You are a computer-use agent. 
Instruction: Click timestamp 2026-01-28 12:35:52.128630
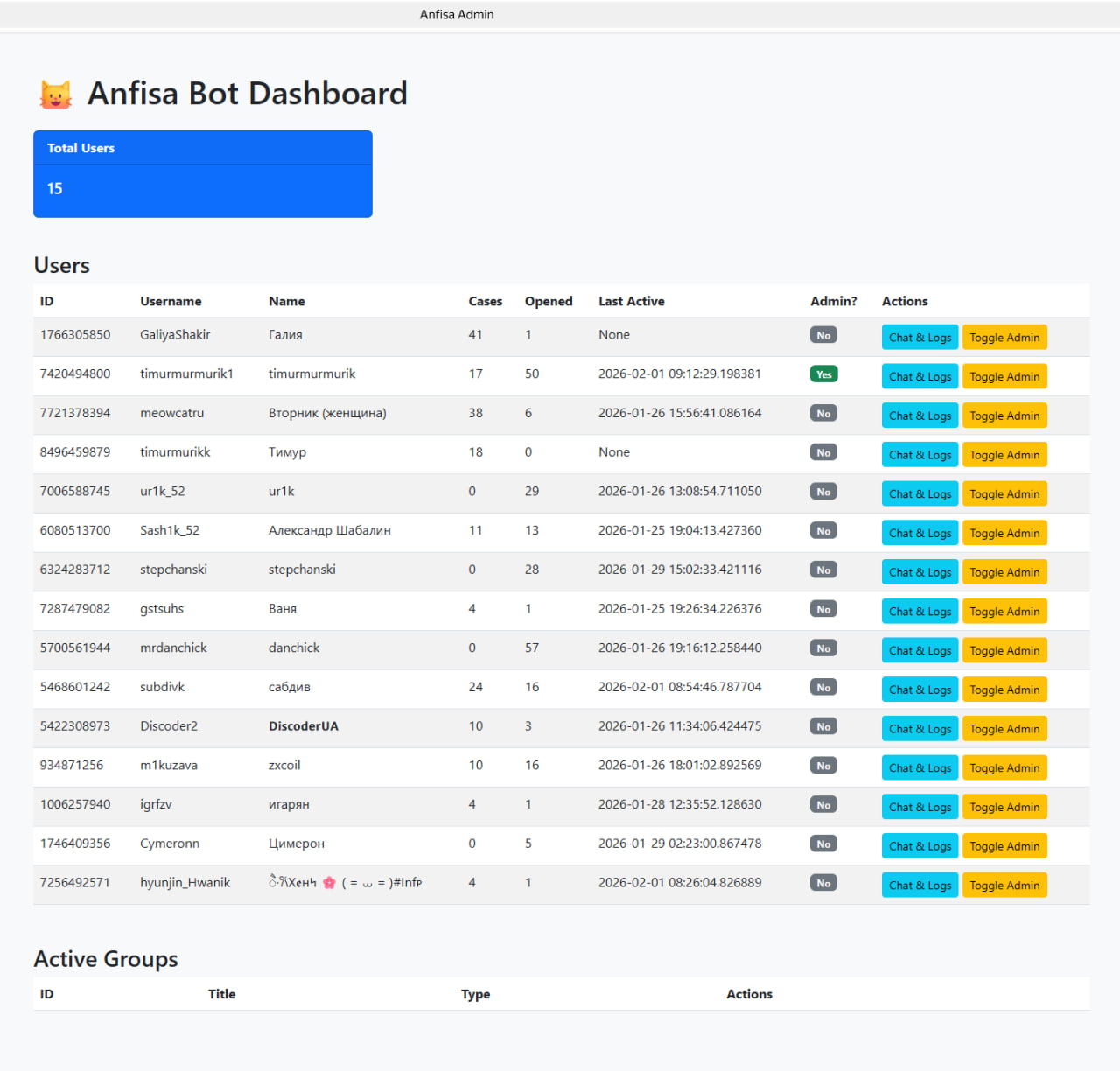[x=680, y=804]
